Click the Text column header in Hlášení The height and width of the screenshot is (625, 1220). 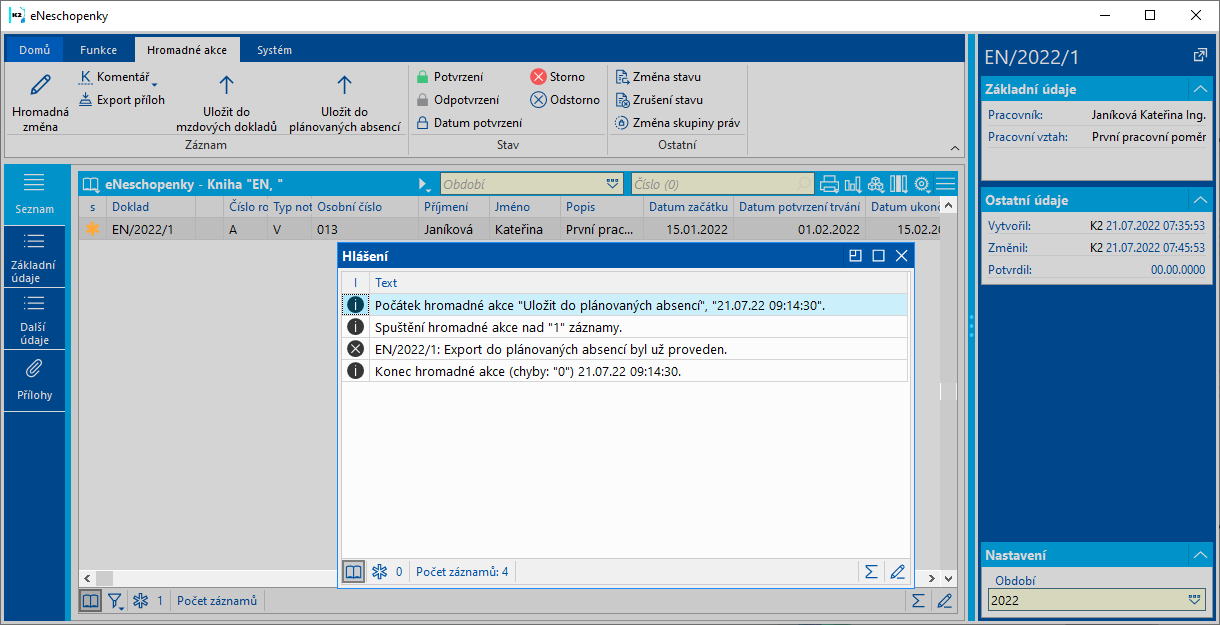point(638,283)
